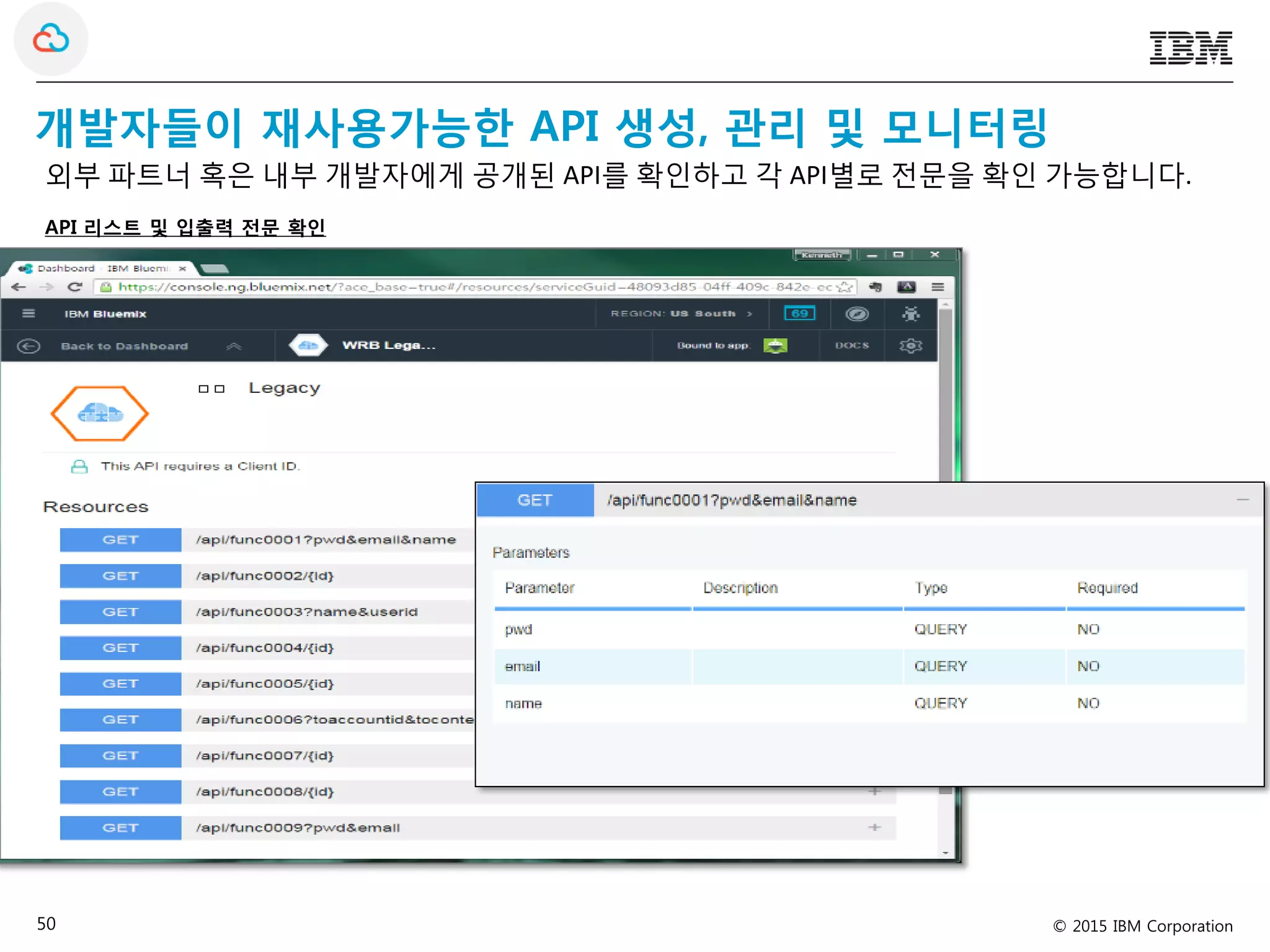Image resolution: width=1270 pixels, height=952 pixels.
Task: Click the GET badge in the detail popup
Action: click(535, 500)
